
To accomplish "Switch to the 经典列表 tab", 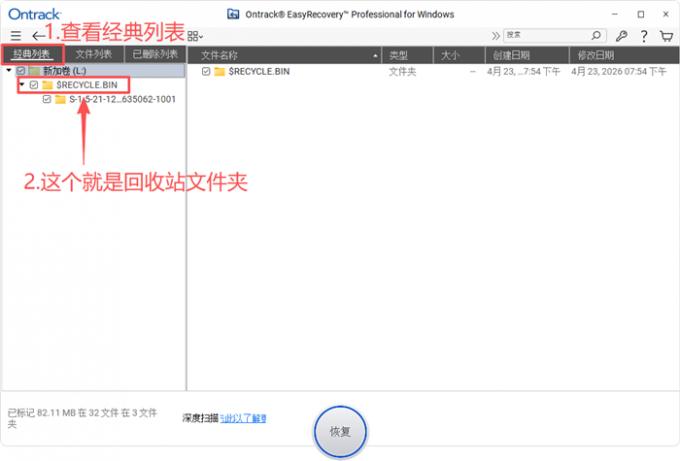I will tap(31, 54).
